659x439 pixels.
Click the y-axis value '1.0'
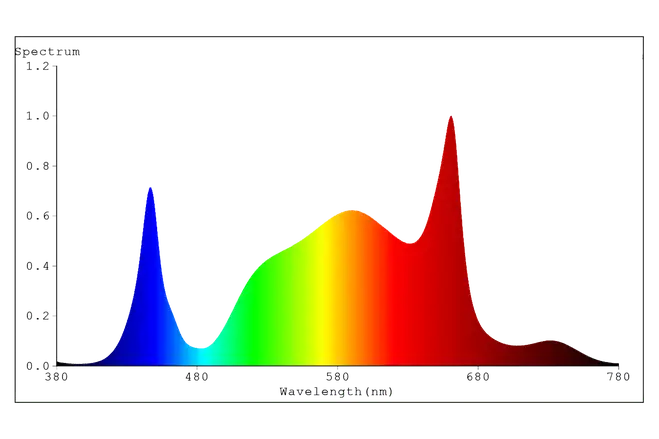click(x=38, y=116)
